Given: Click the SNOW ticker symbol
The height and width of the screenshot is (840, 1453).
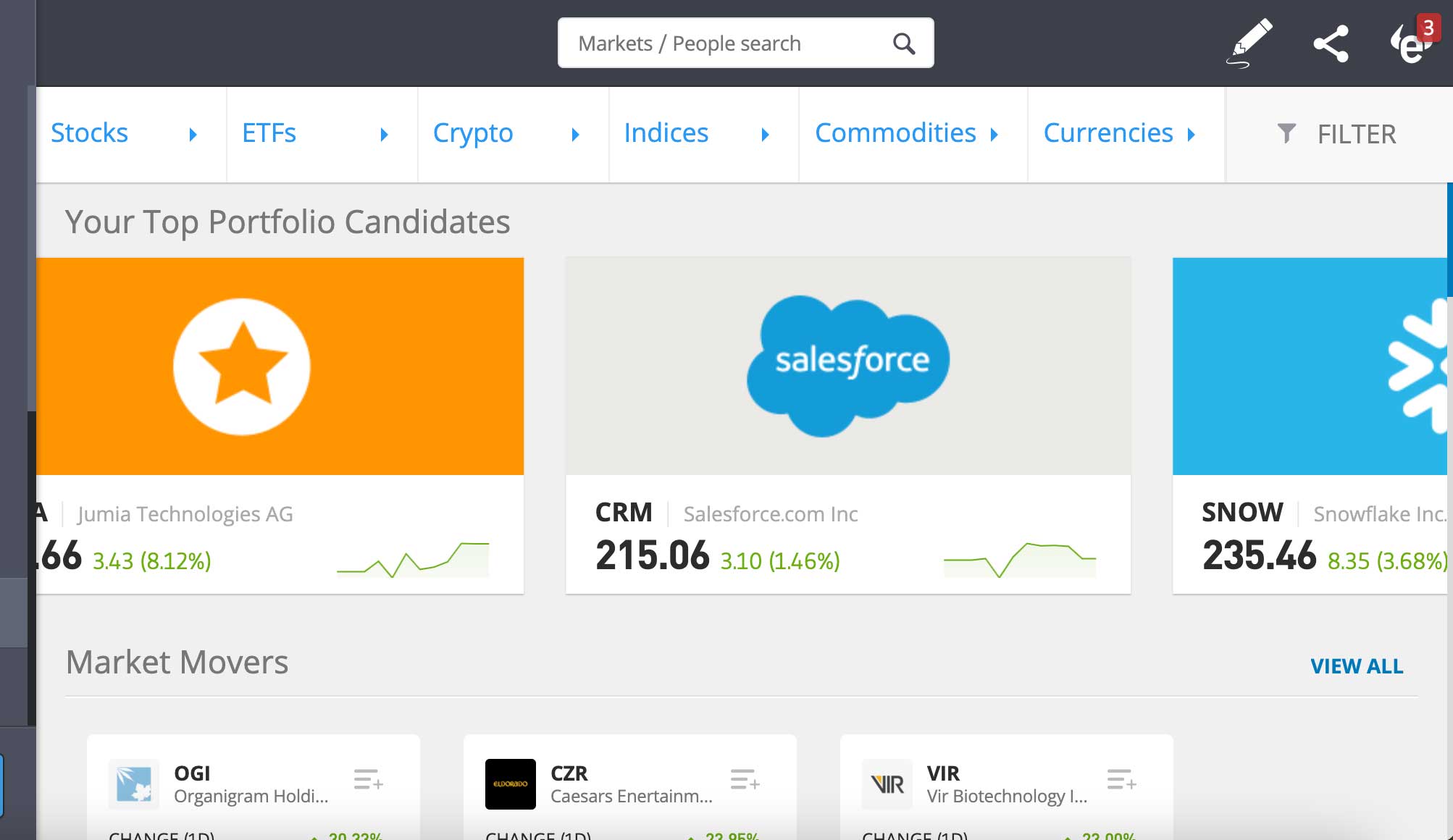Looking at the screenshot, I should tap(1242, 513).
